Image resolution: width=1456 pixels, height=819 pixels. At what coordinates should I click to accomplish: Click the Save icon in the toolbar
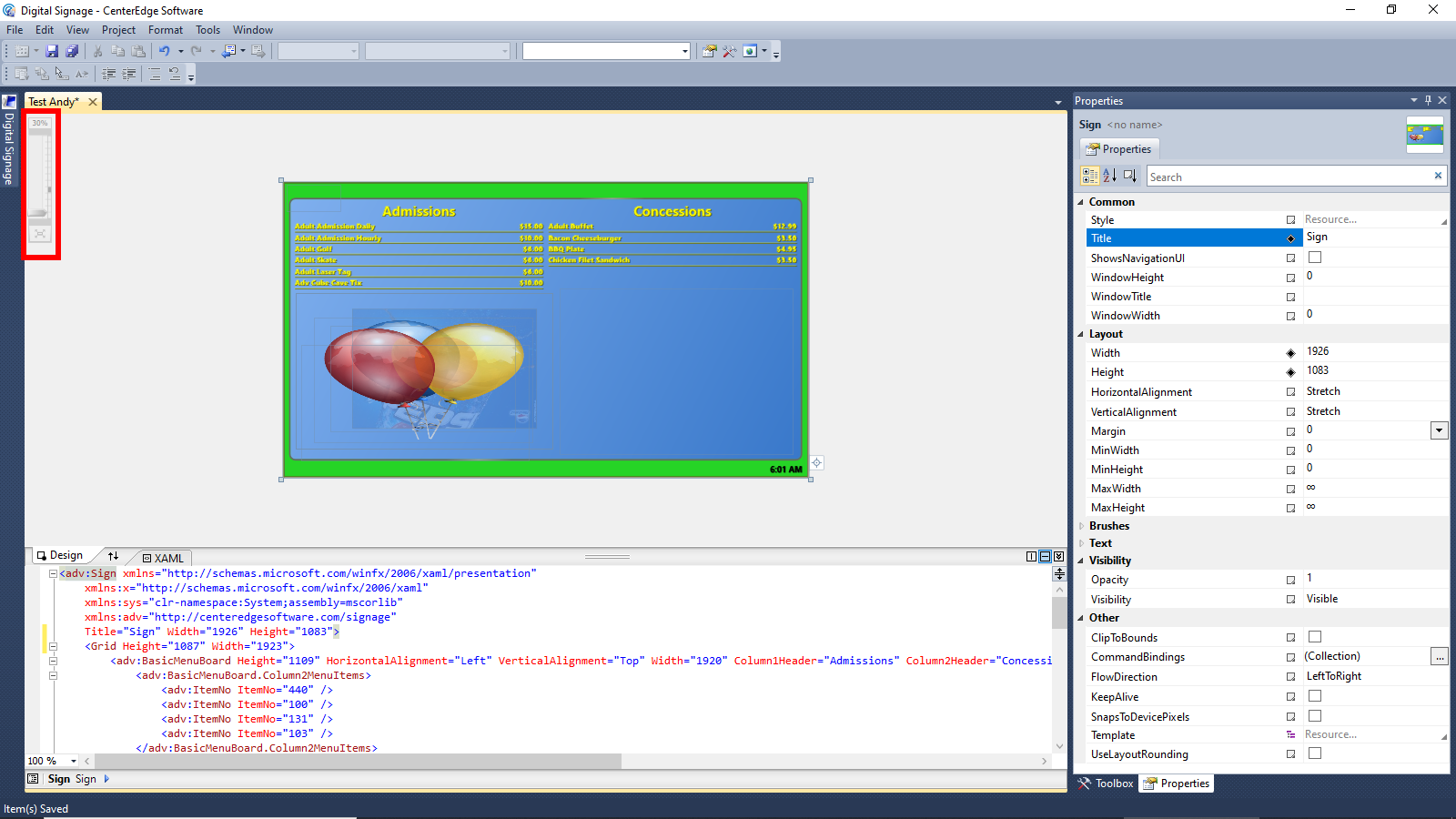tap(52, 51)
